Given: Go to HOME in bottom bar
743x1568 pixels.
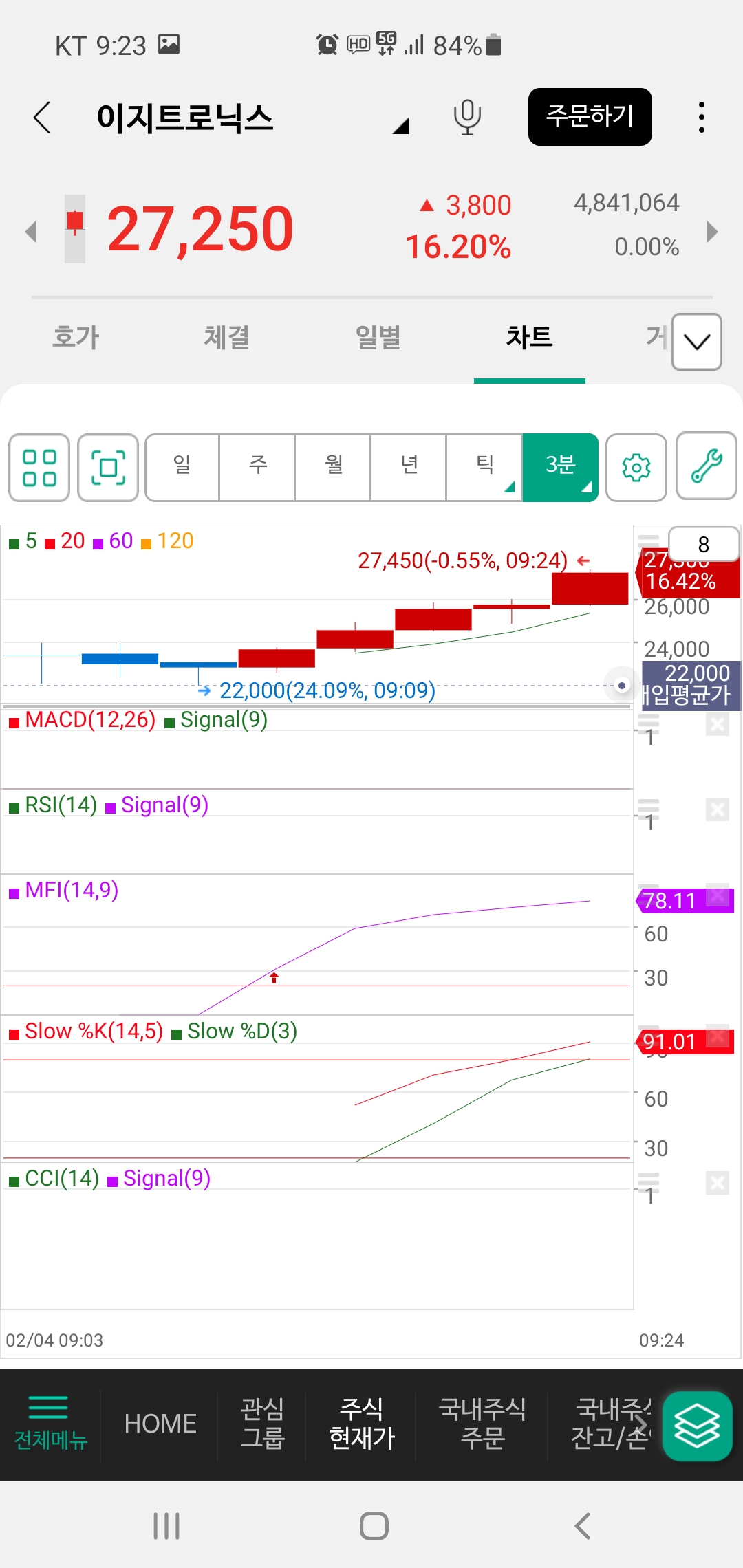Looking at the screenshot, I should click(x=160, y=1424).
